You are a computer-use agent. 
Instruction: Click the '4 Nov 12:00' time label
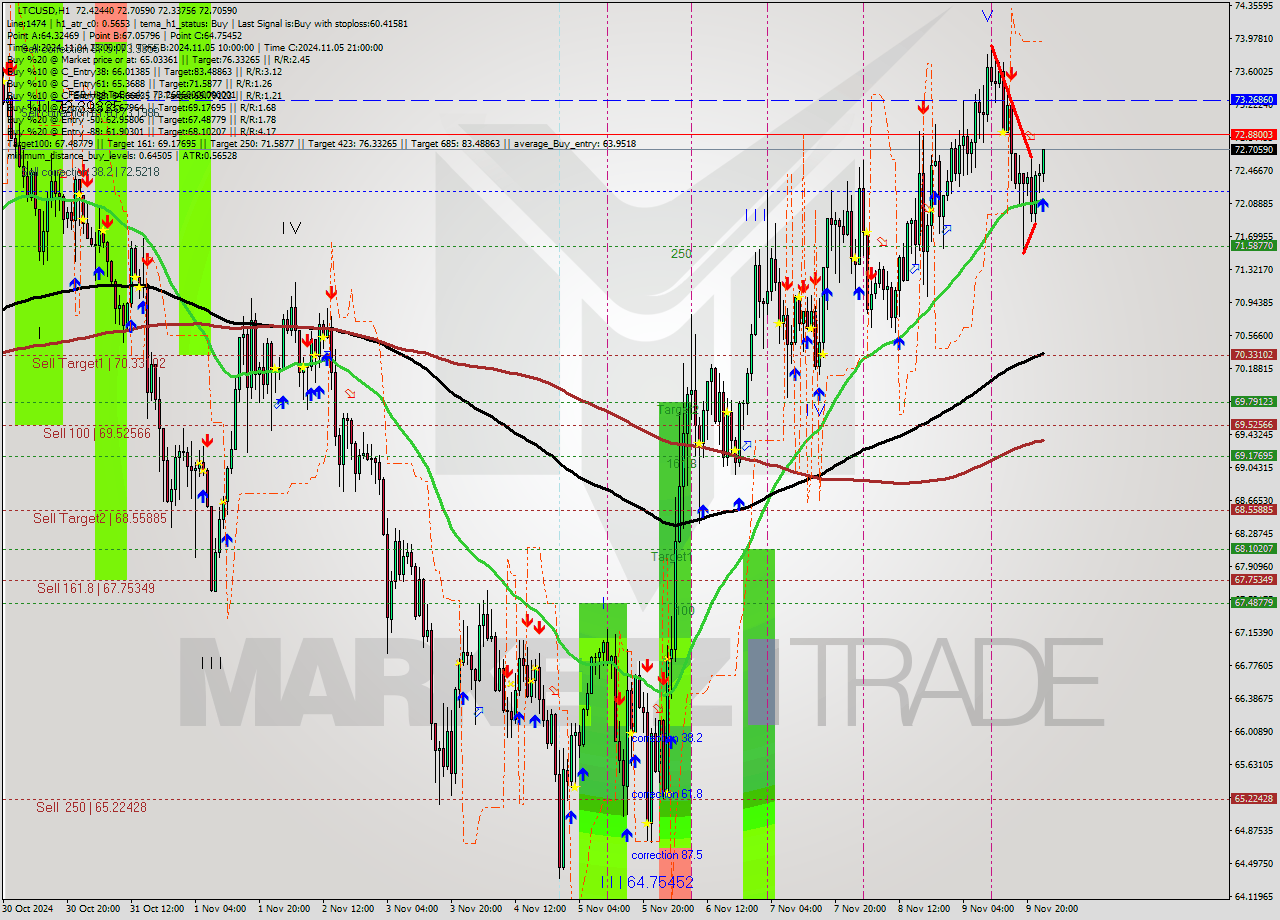[540, 909]
